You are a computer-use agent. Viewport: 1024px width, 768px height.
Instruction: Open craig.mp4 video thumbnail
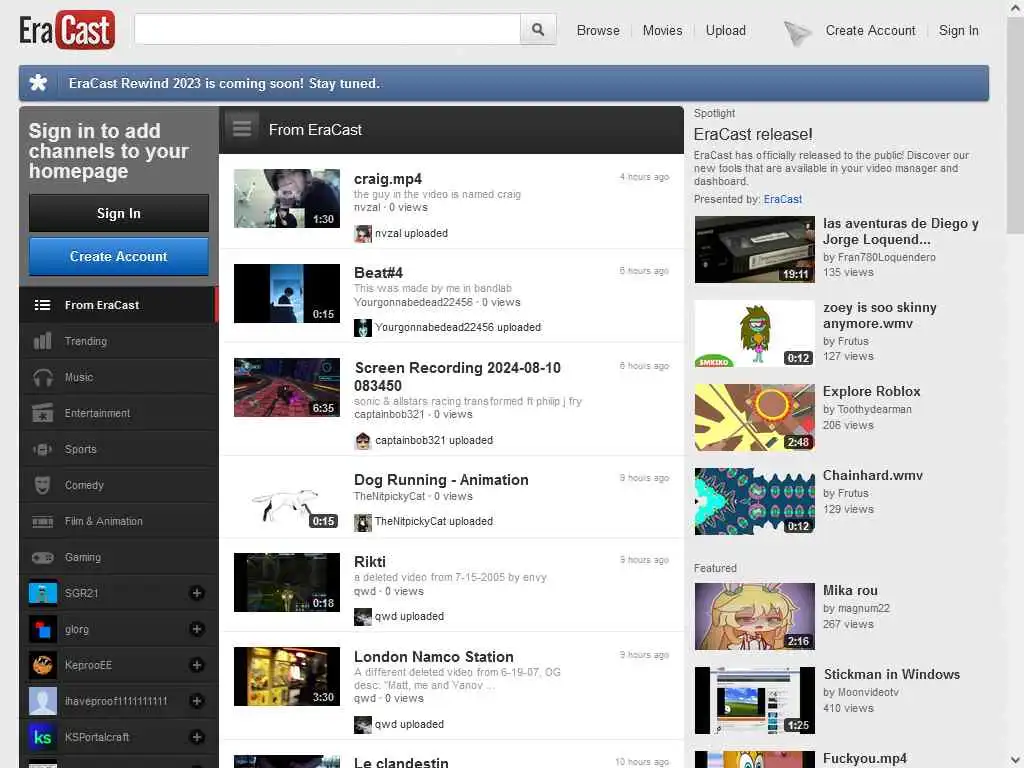point(287,199)
